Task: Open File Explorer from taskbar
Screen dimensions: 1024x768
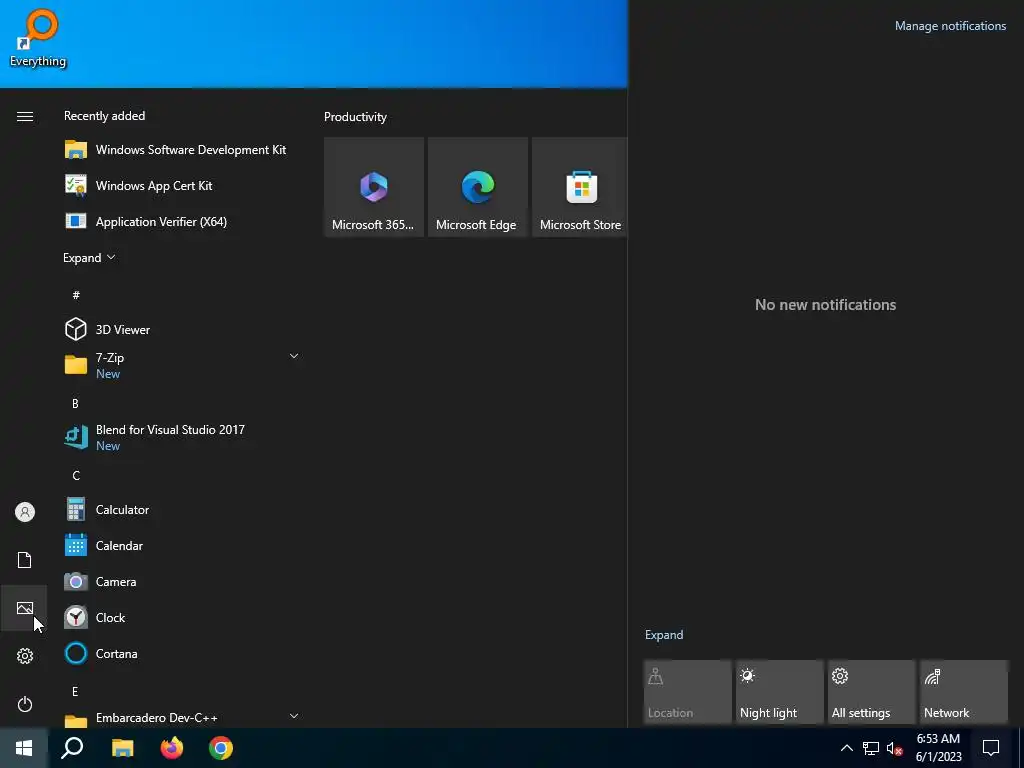Action: tap(122, 748)
